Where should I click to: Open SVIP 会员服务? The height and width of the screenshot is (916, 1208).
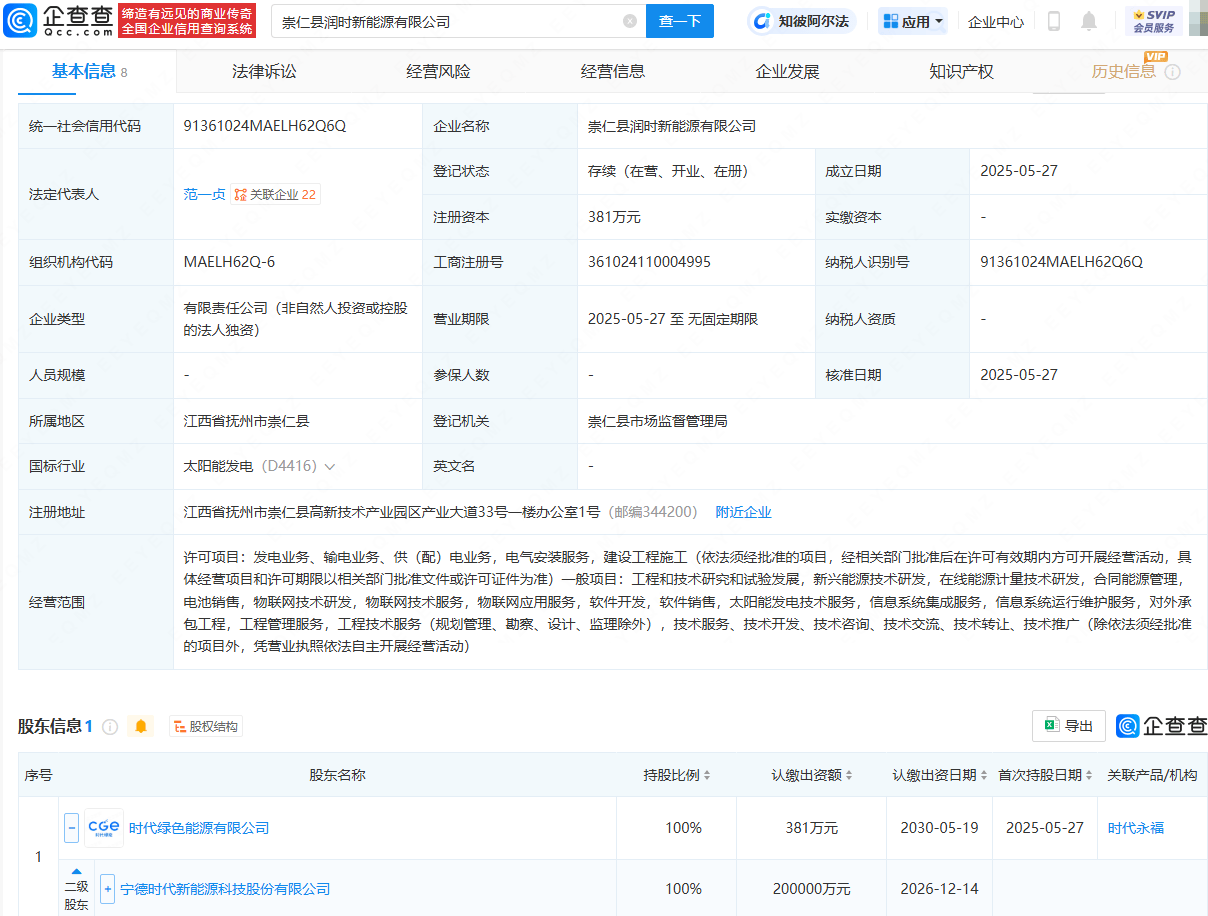tap(1154, 21)
